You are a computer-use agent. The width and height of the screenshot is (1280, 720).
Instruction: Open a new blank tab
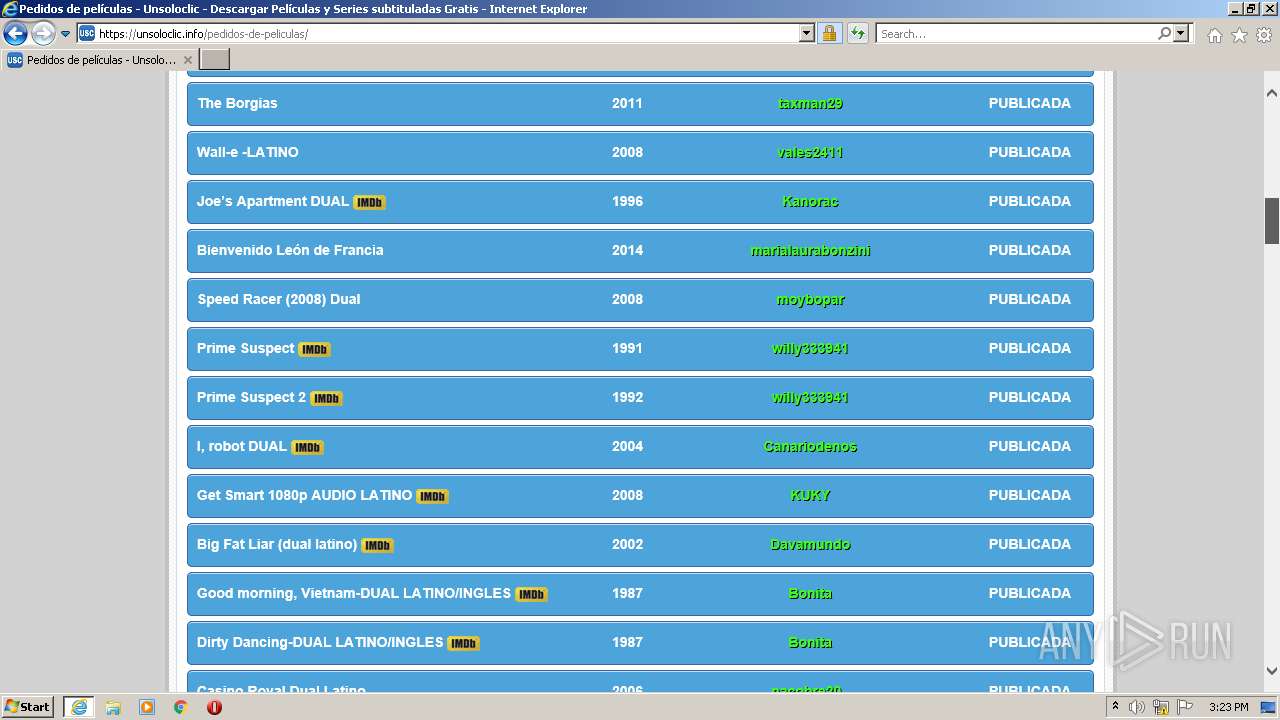pyautogui.click(x=214, y=60)
